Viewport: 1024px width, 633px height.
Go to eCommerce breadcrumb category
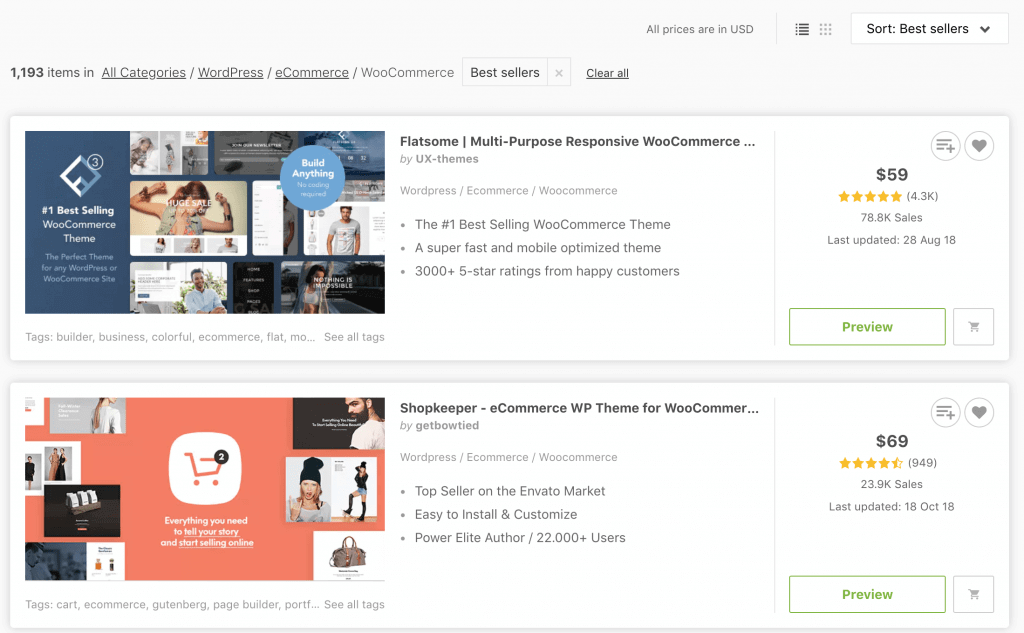312,73
